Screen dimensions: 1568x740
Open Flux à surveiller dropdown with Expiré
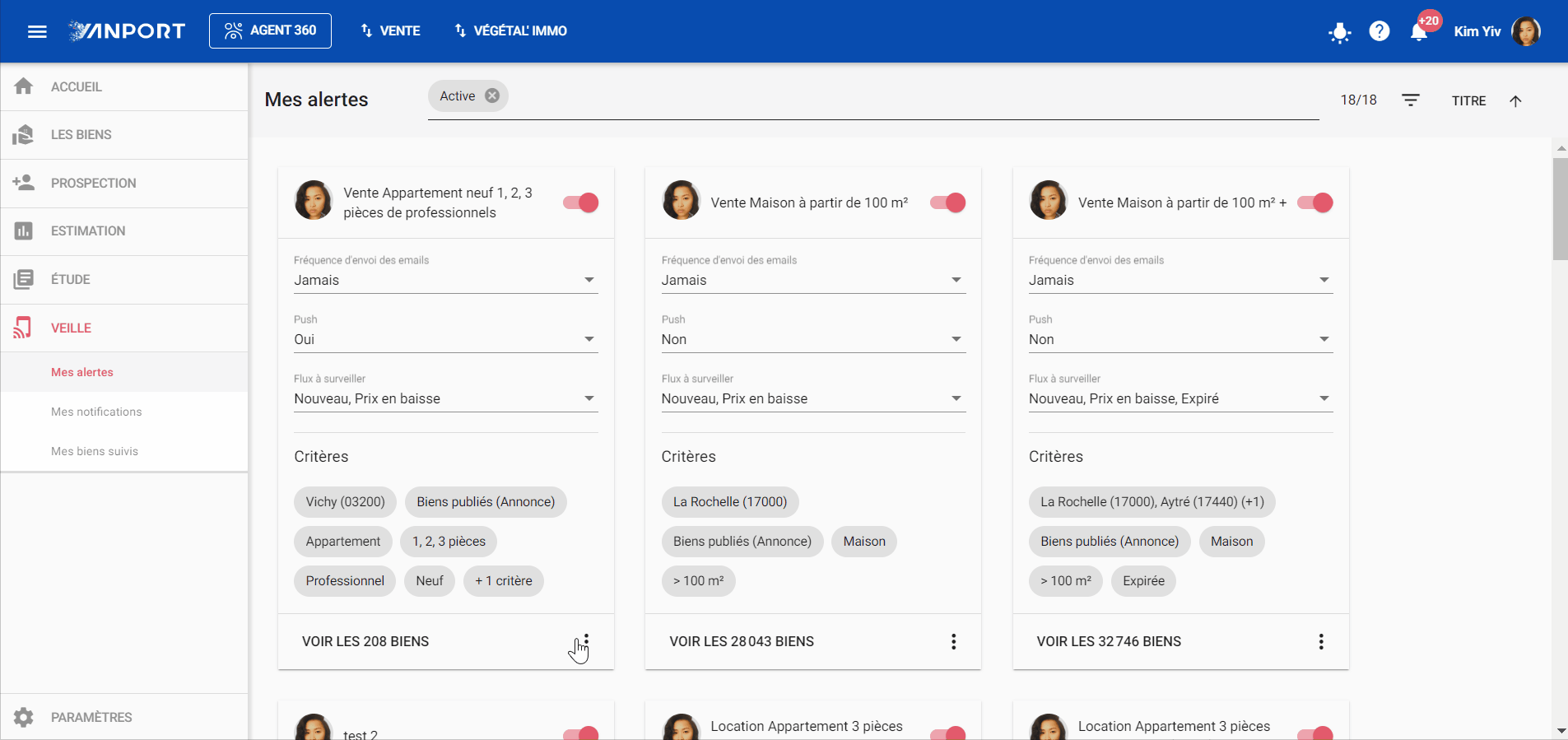tap(1180, 398)
